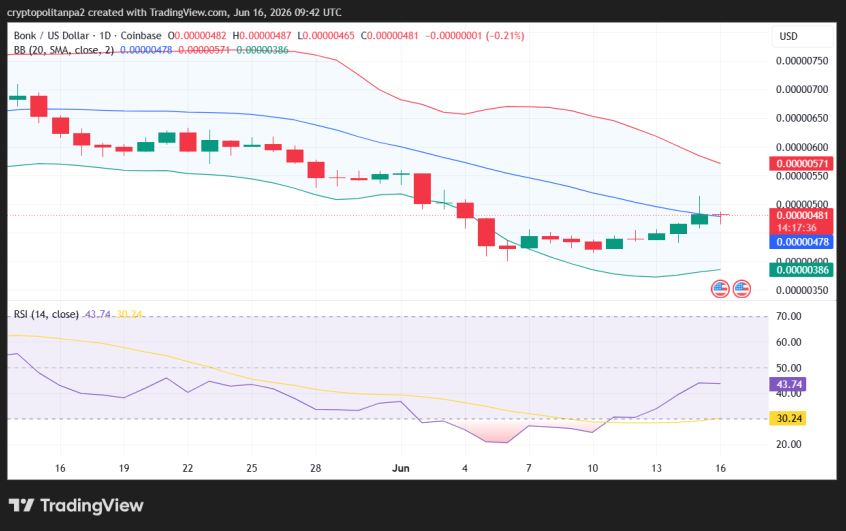Click the 50.00 RSI axis label
This screenshot has height=531, width=846.
pos(788,368)
